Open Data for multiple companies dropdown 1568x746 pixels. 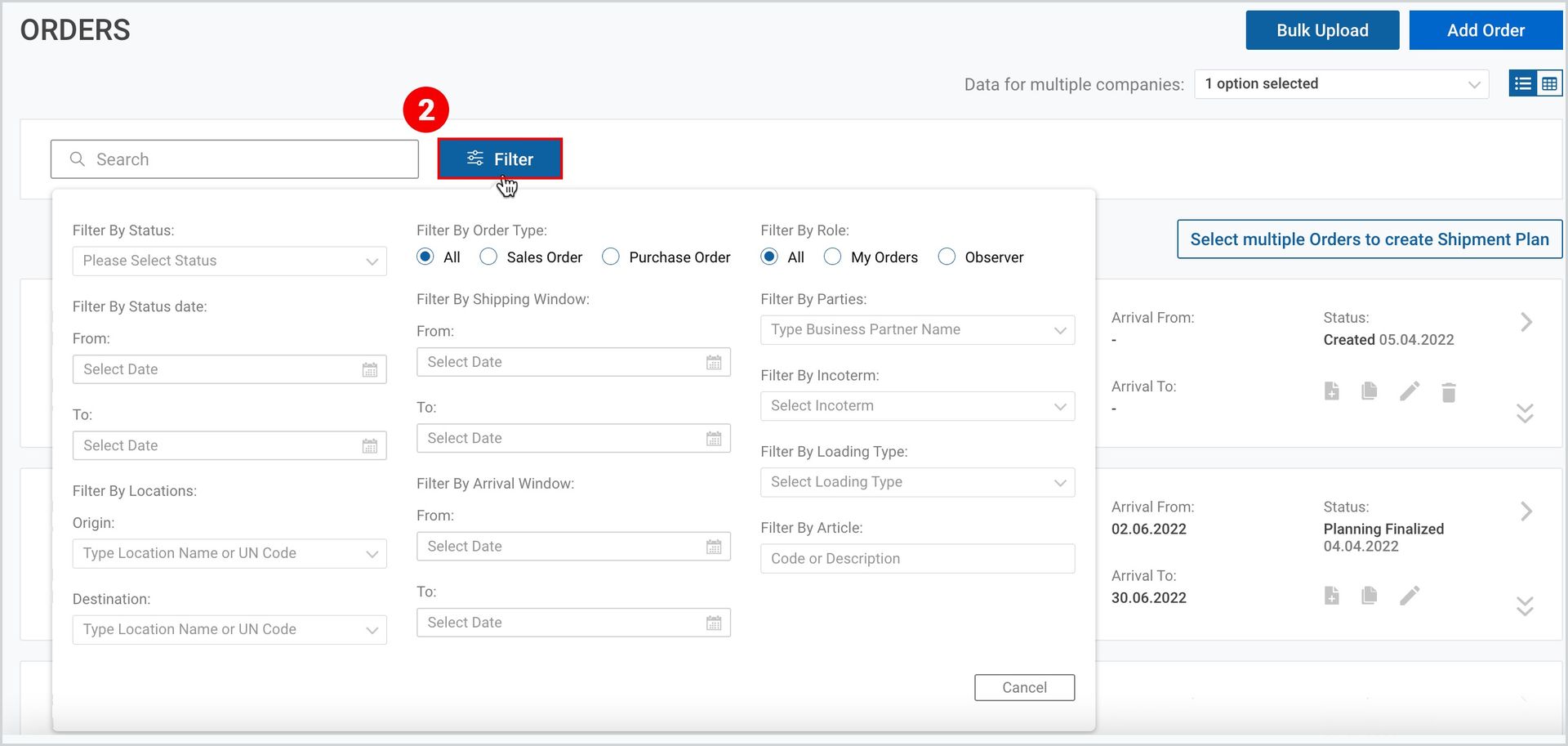click(1342, 84)
